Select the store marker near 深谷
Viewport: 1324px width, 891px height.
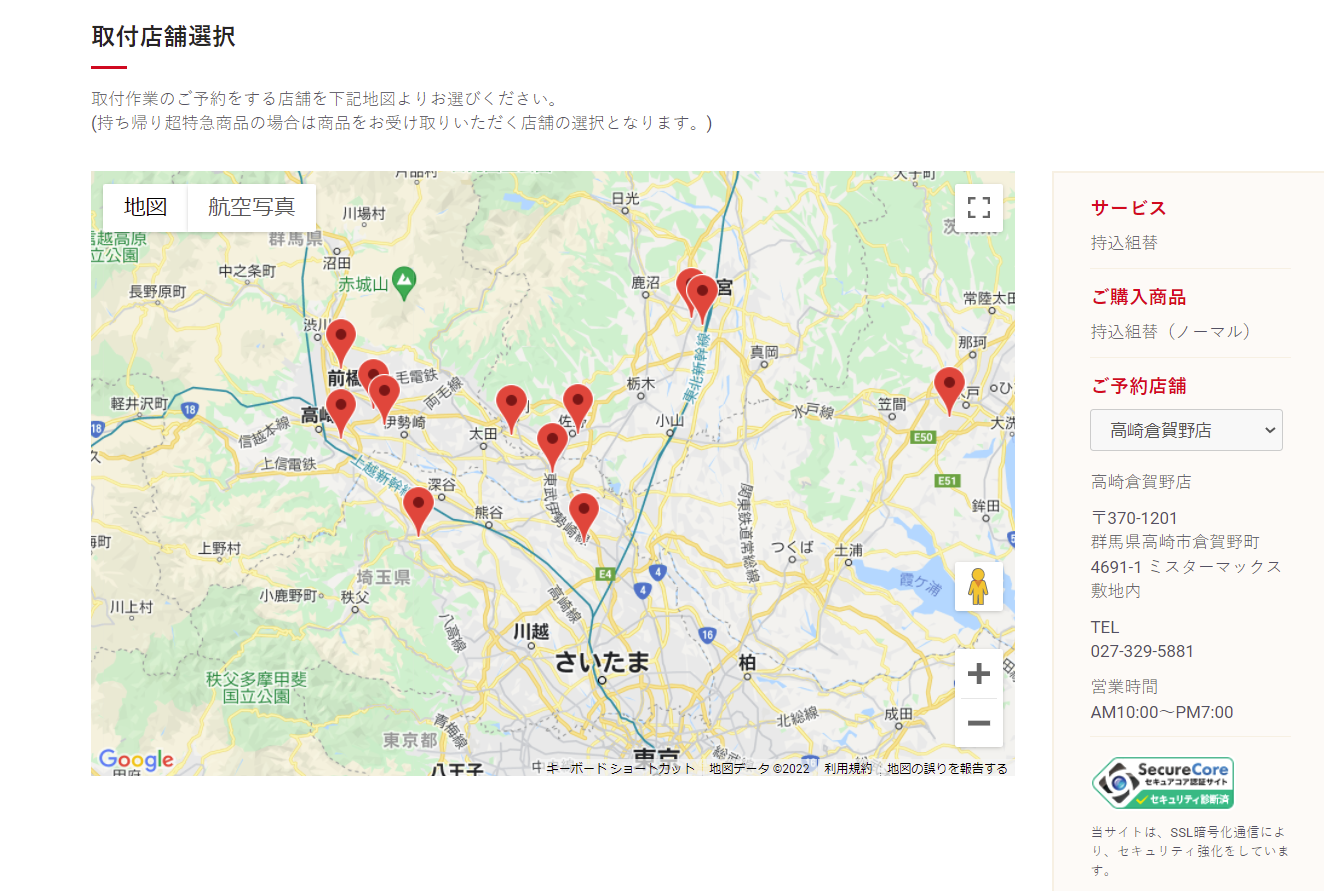(x=418, y=507)
